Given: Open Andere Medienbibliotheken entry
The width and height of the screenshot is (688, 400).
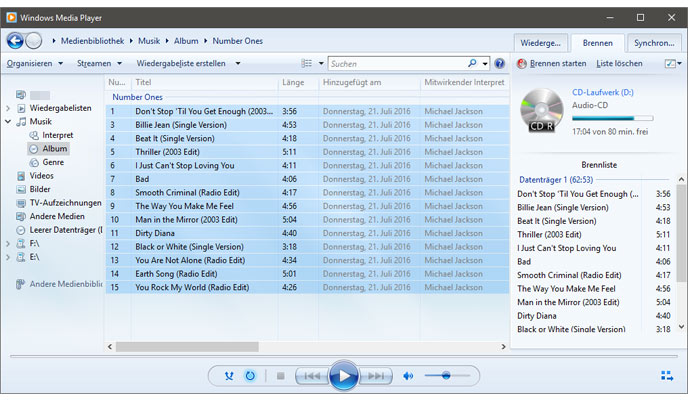Looking at the screenshot, I should point(65,284).
